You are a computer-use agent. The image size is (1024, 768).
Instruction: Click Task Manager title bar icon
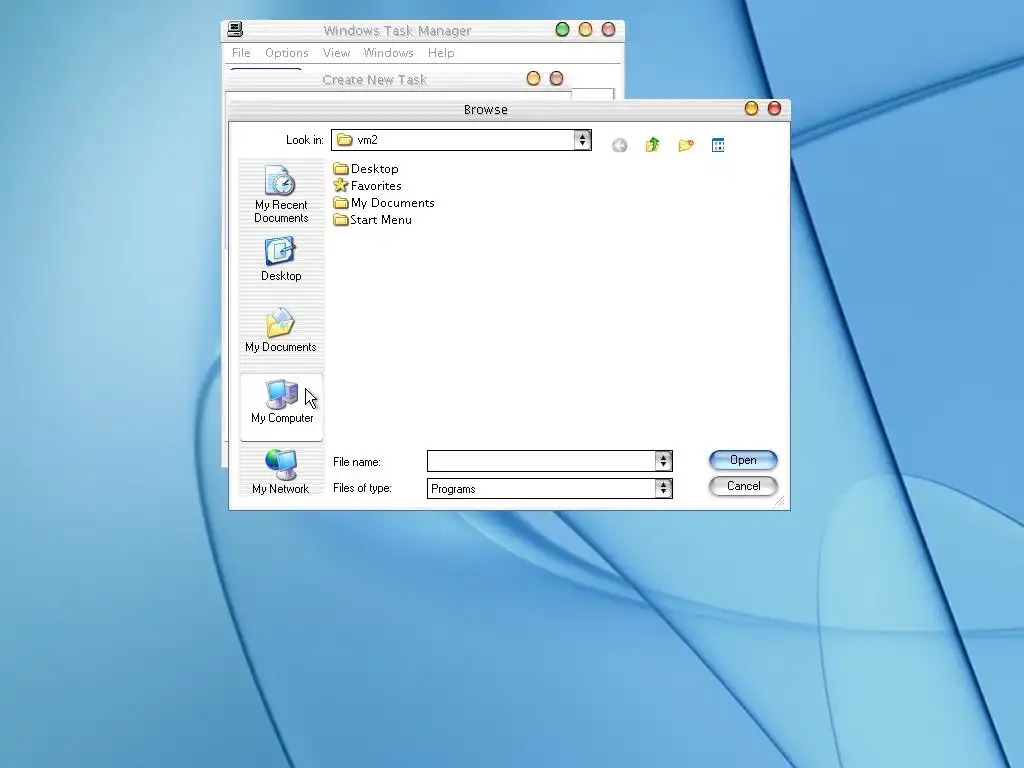pos(235,29)
